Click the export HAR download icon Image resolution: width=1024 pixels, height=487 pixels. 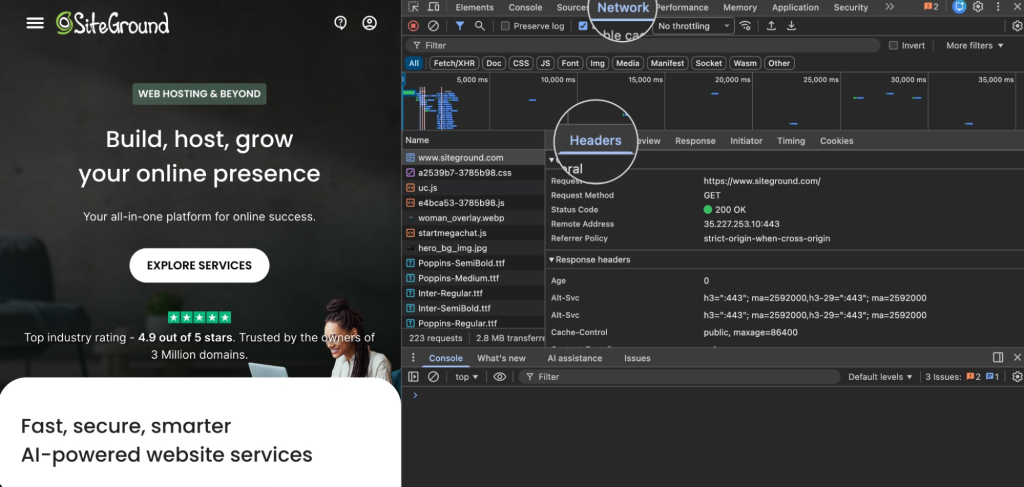point(791,26)
